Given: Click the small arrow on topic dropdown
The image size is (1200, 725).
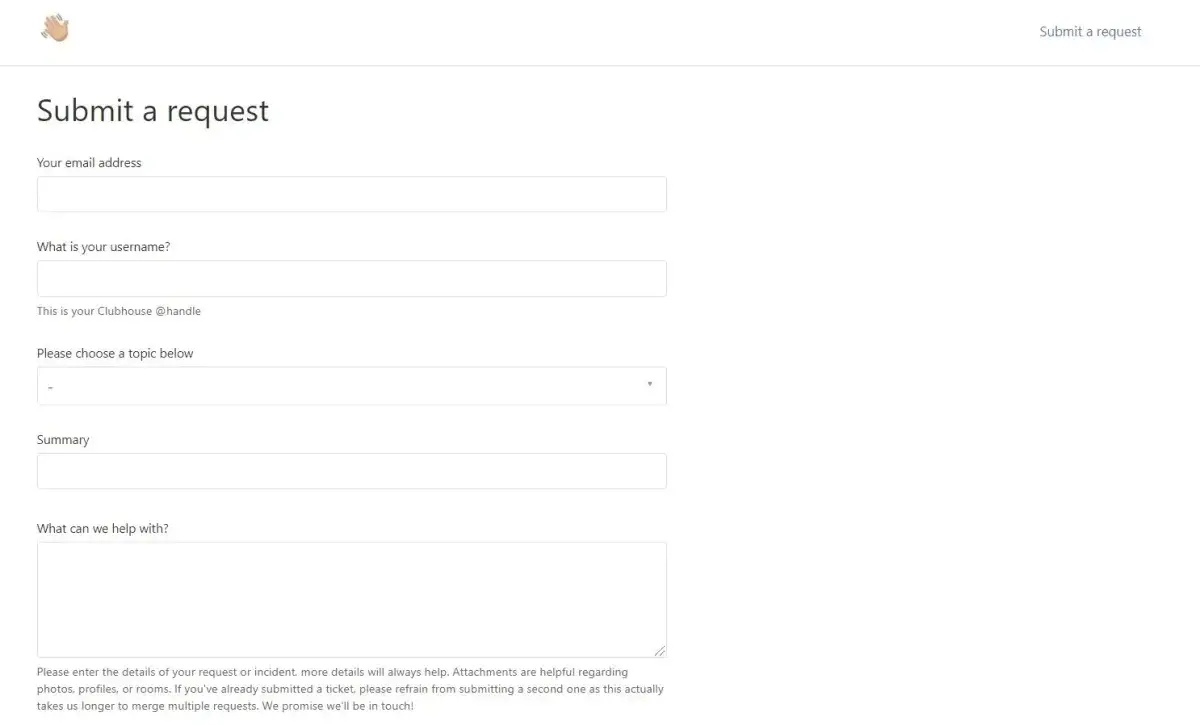Looking at the screenshot, I should pos(650,384).
